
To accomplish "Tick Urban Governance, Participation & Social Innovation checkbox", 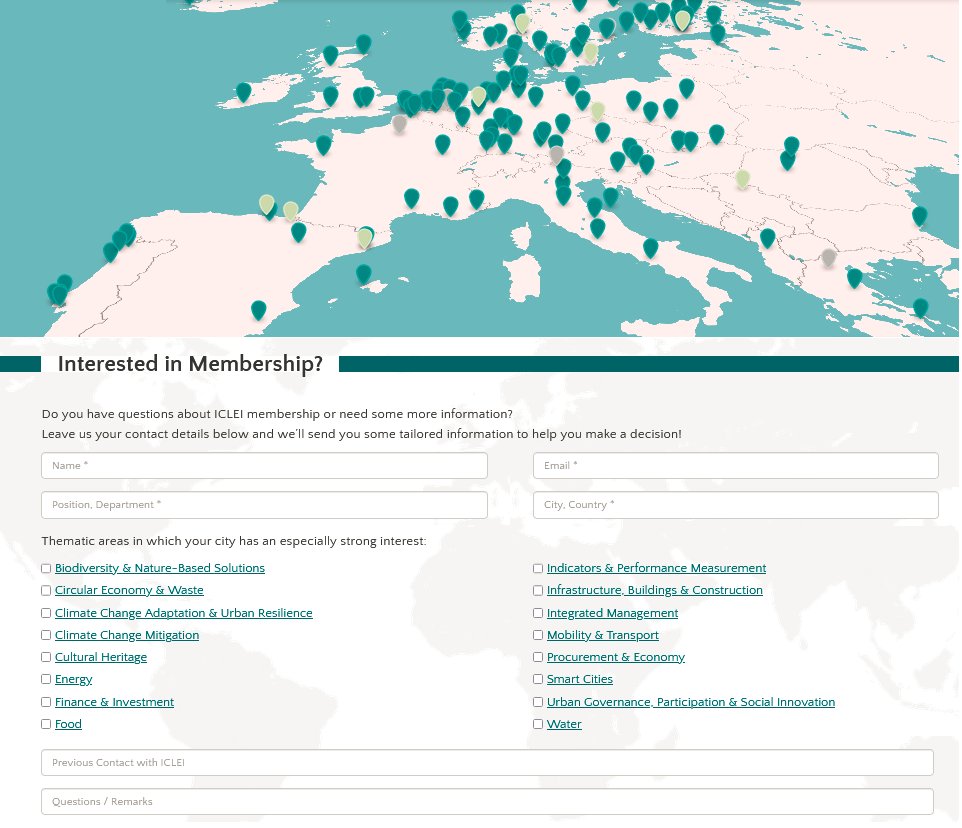I will [x=538, y=702].
